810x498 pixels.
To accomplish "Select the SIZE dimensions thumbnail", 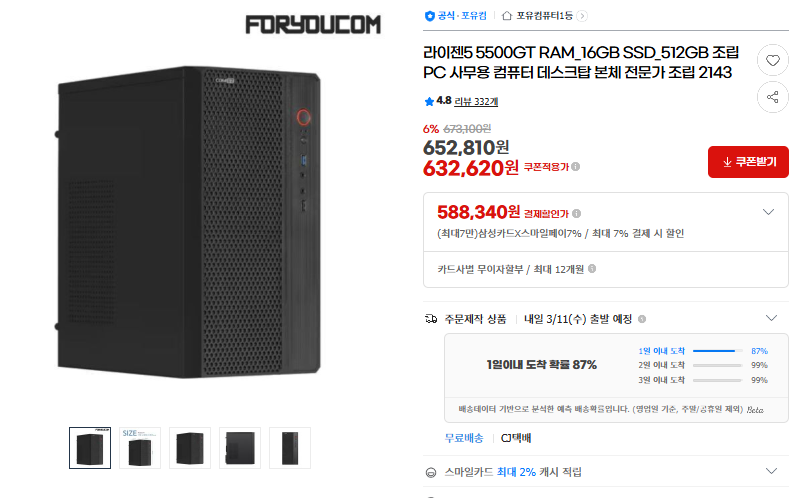I will tap(140, 448).
